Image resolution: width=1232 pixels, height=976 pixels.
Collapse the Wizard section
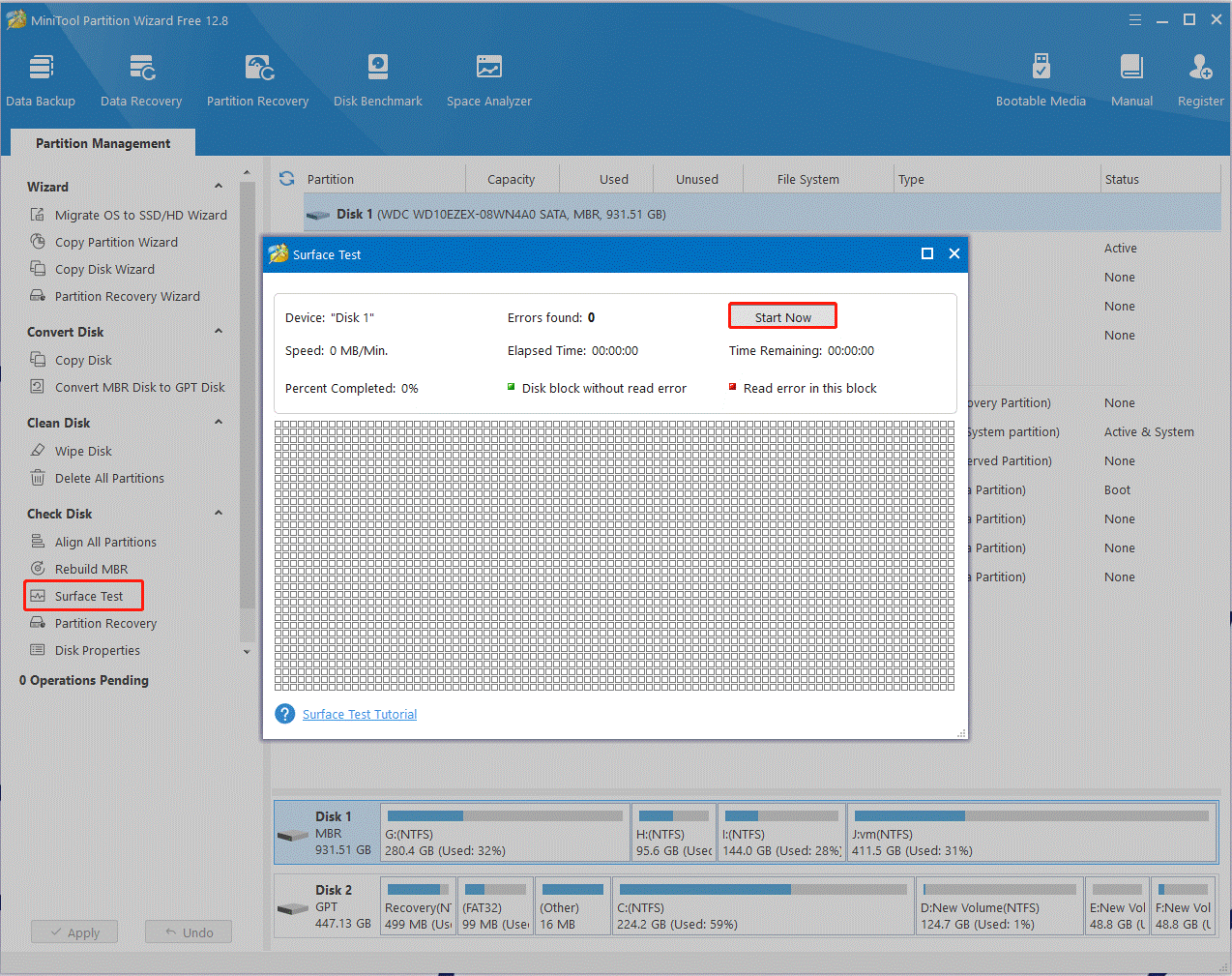[x=219, y=186]
